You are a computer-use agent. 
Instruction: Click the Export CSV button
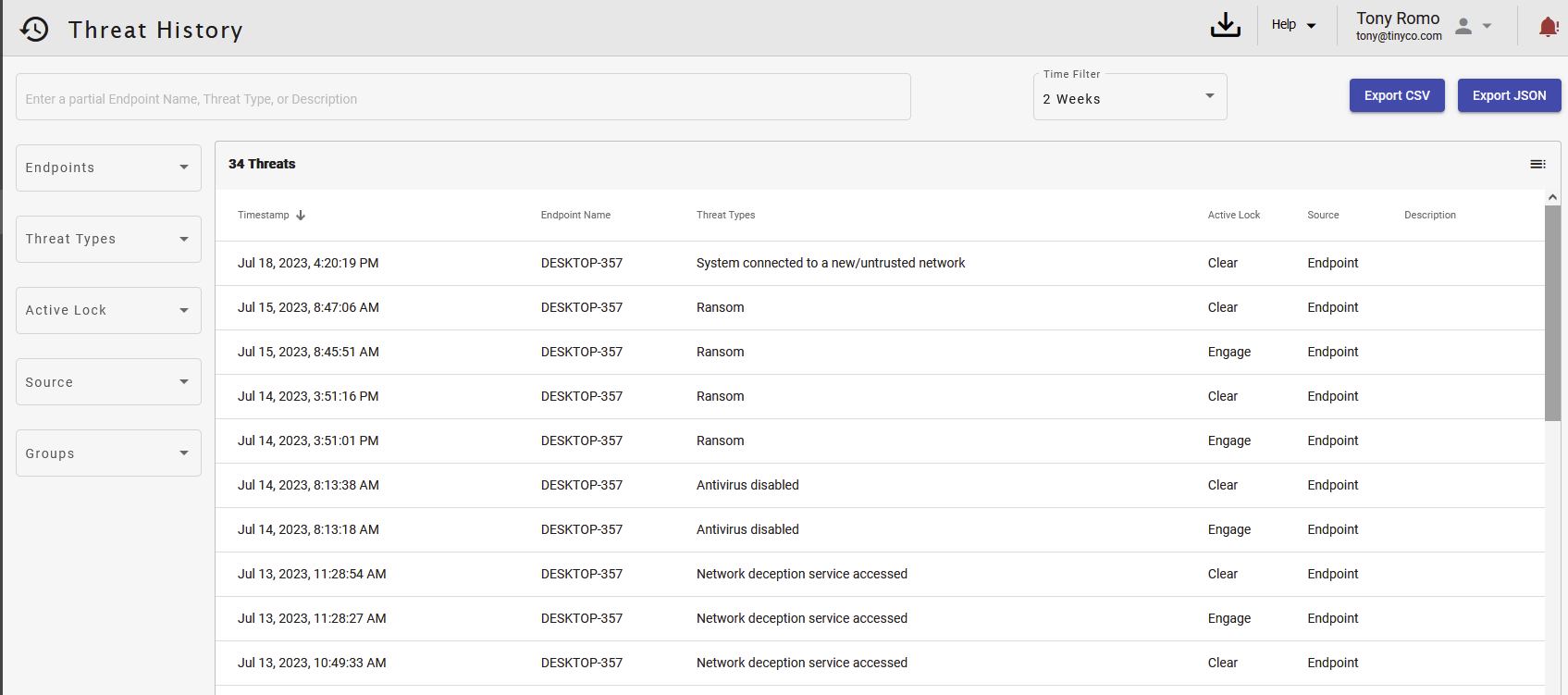coord(1396,95)
